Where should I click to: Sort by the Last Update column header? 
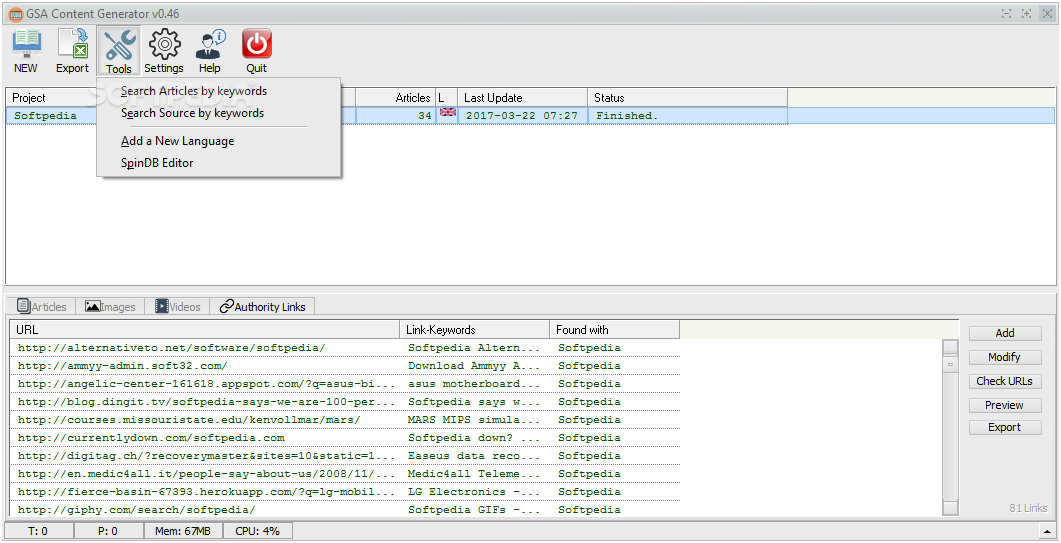522,98
